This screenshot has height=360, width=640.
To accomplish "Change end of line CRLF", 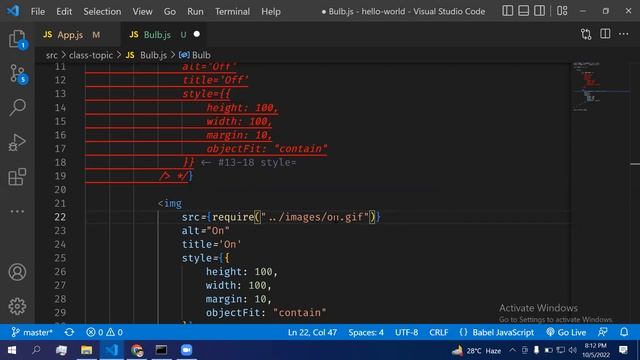I will coord(438,332).
